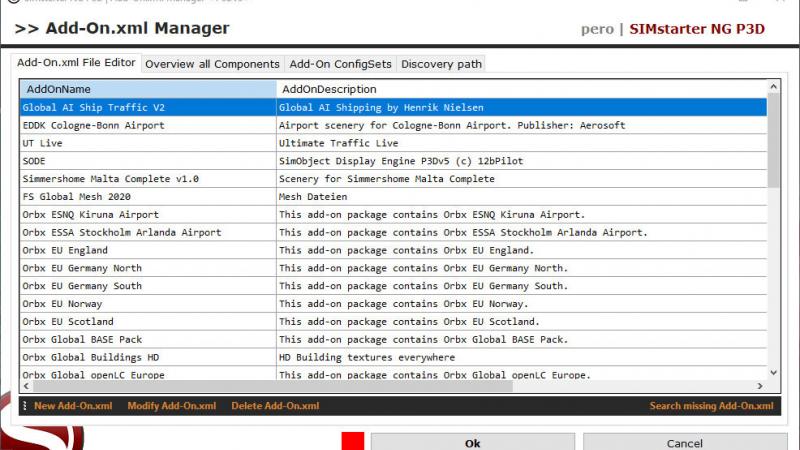Select Orbx EU Germany North row
Image resolution: width=800 pixels, height=450 pixels.
point(393,268)
